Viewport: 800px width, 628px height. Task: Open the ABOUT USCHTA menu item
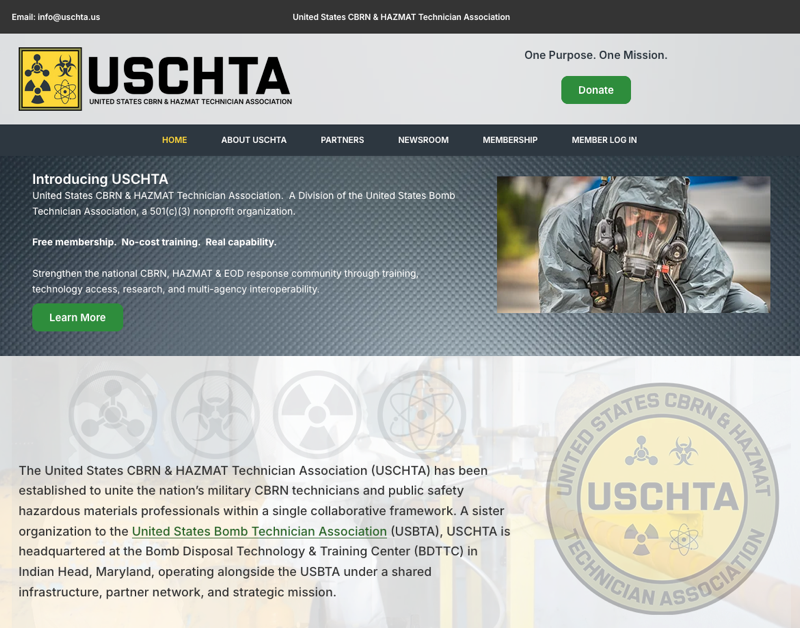pyautogui.click(x=254, y=140)
